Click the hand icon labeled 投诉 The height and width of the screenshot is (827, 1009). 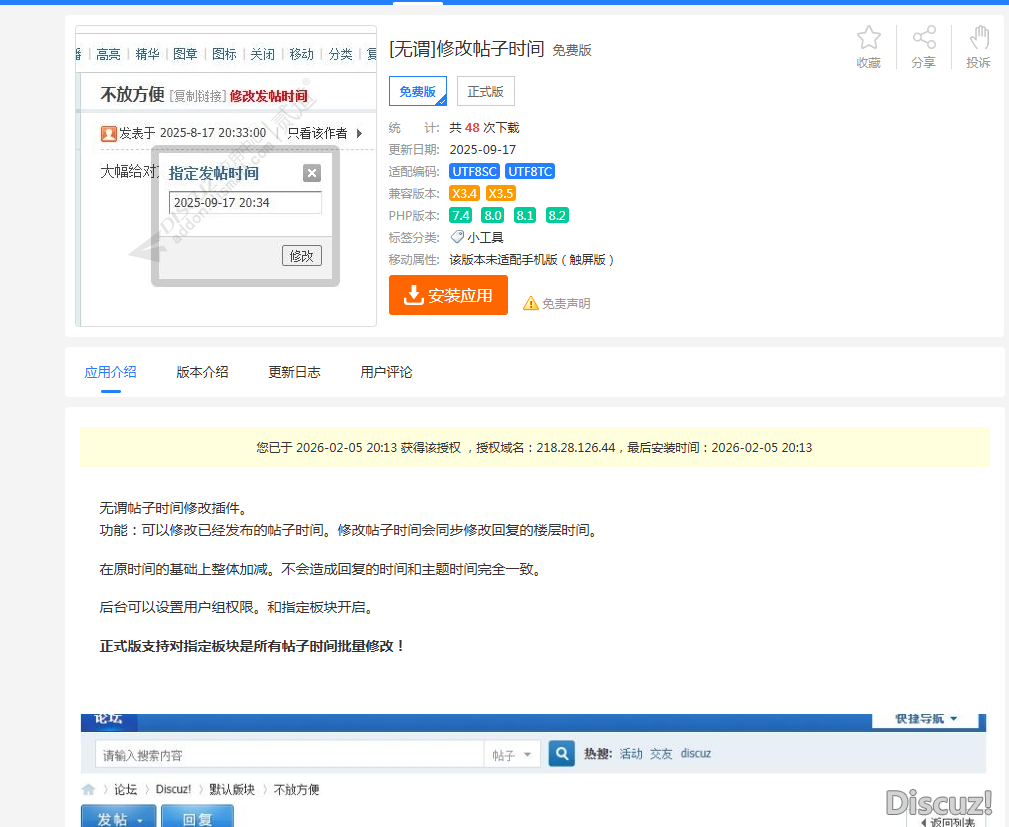point(978,39)
